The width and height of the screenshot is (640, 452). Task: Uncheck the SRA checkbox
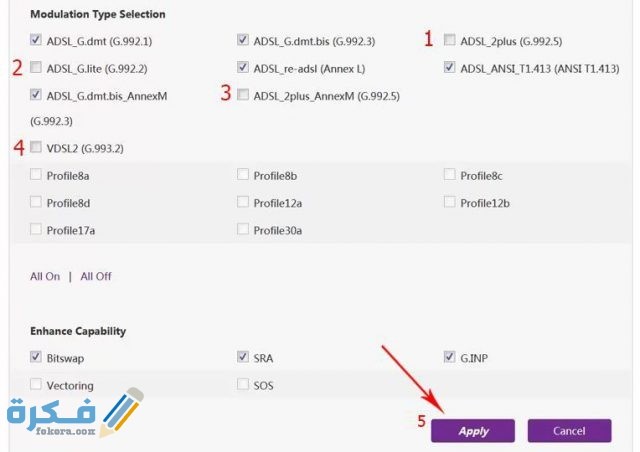pos(243,357)
